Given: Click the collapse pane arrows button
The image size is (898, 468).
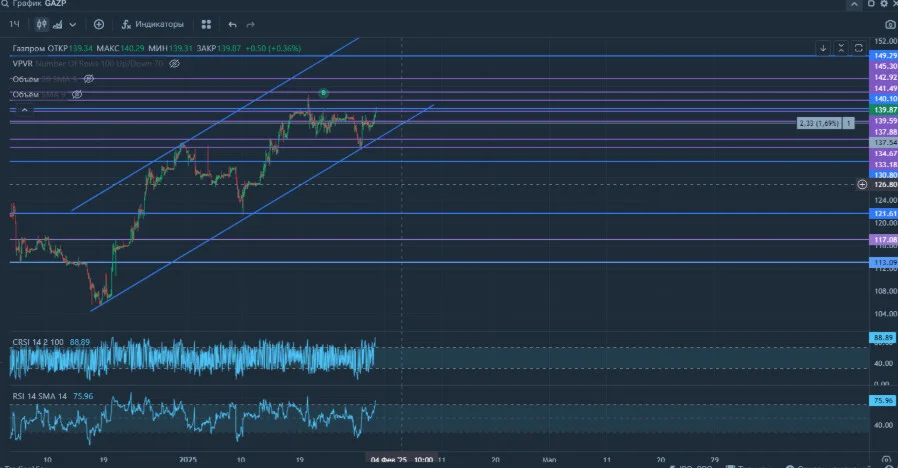Looking at the screenshot, I should [x=841, y=48].
